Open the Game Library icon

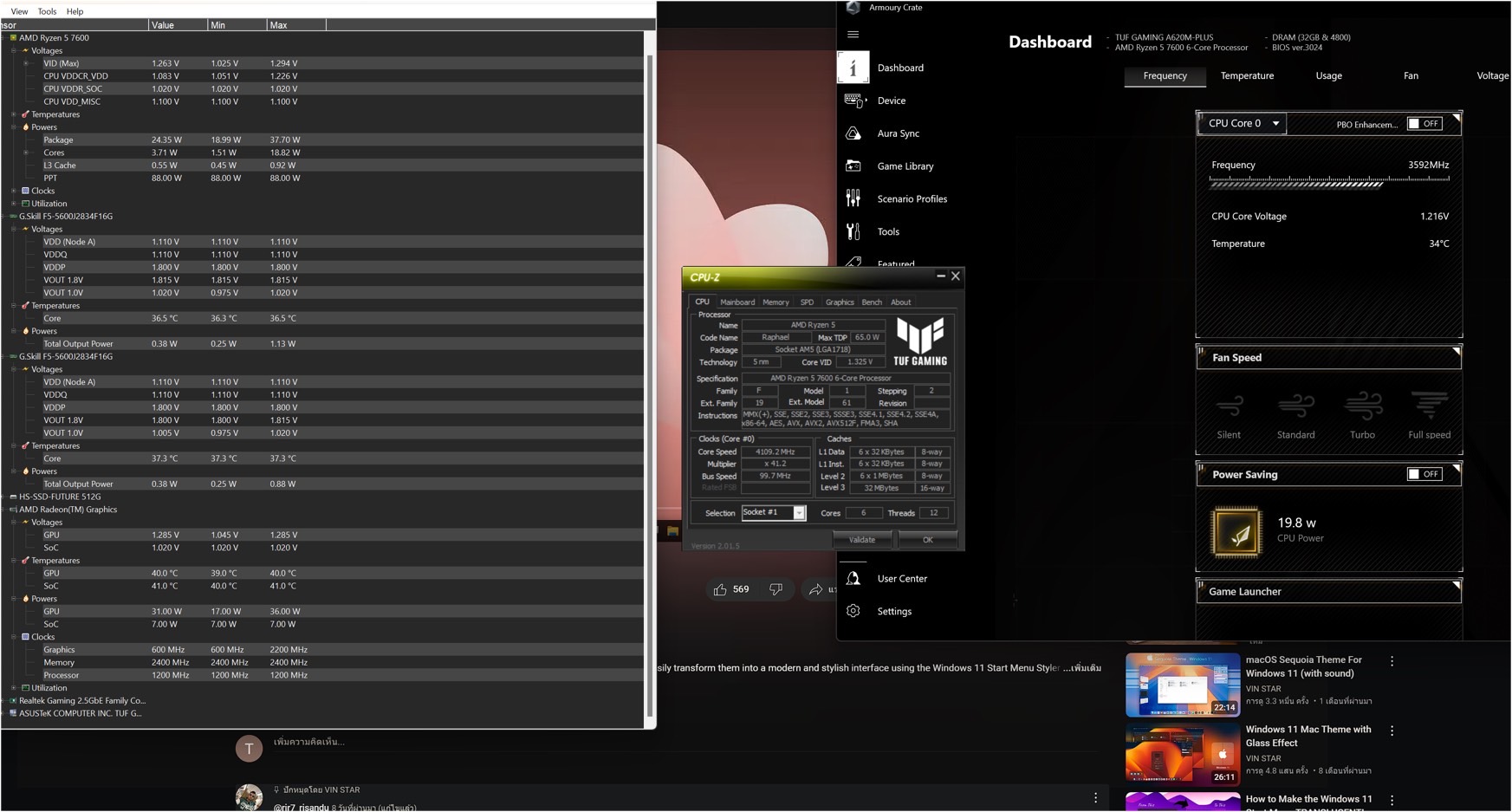pyautogui.click(x=853, y=166)
